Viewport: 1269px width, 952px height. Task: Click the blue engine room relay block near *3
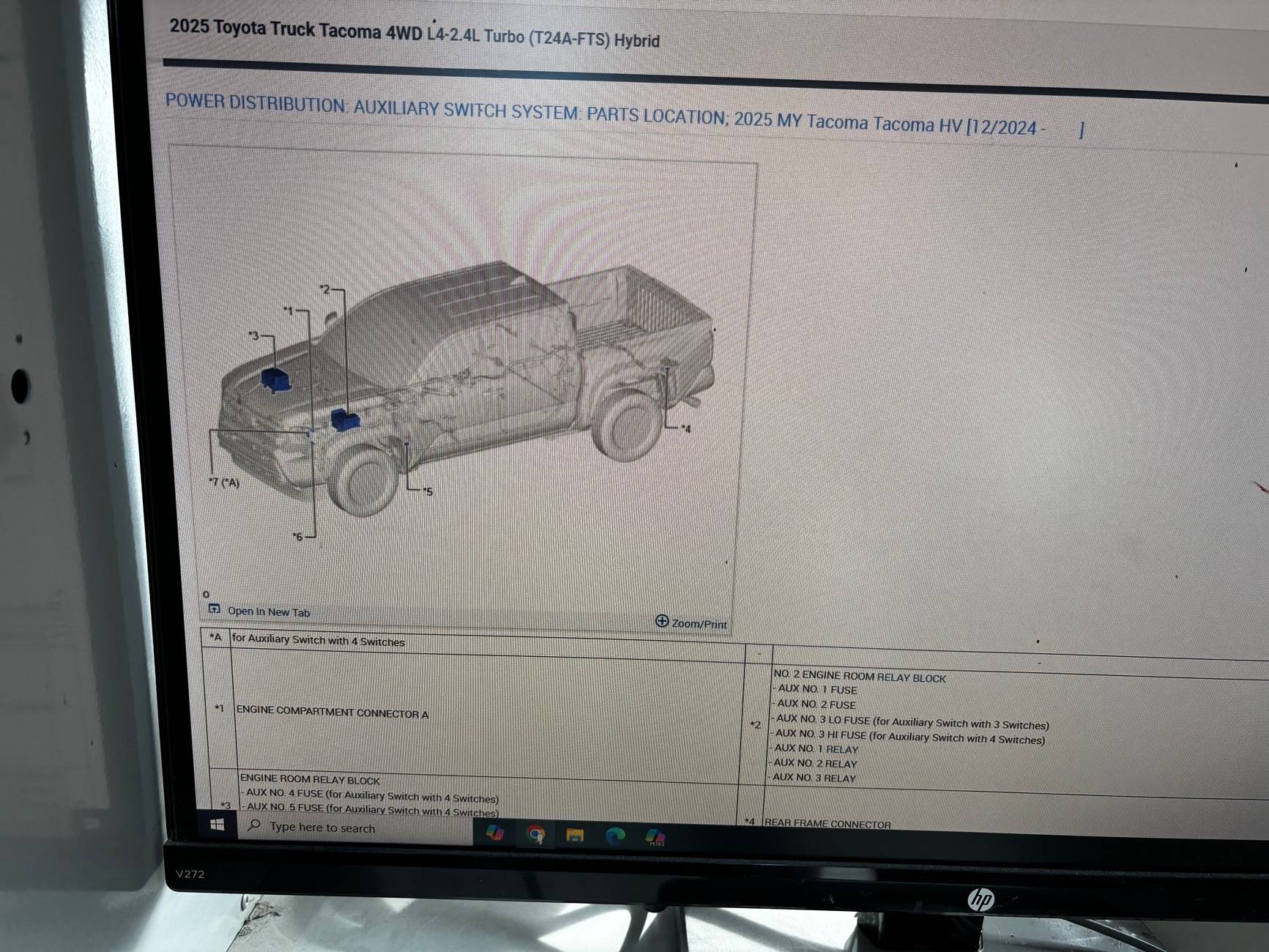tap(276, 379)
